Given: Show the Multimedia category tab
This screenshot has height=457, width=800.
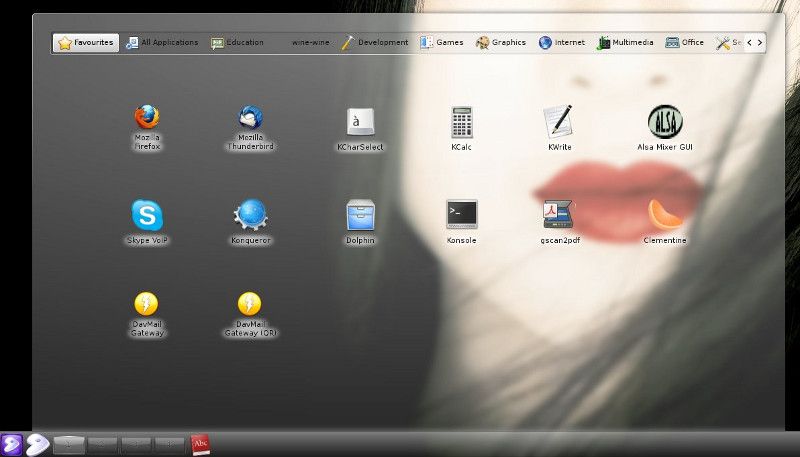Looking at the screenshot, I should (625, 43).
